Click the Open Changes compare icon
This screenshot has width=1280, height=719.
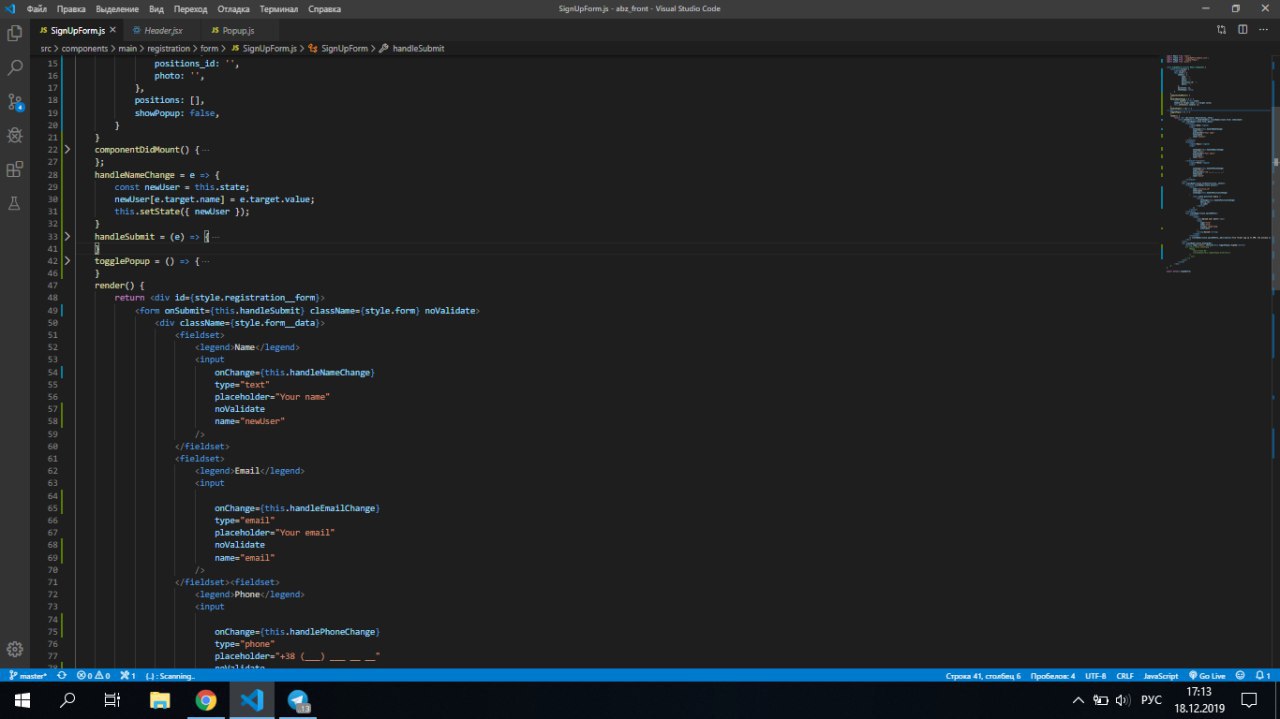click(1221, 31)
